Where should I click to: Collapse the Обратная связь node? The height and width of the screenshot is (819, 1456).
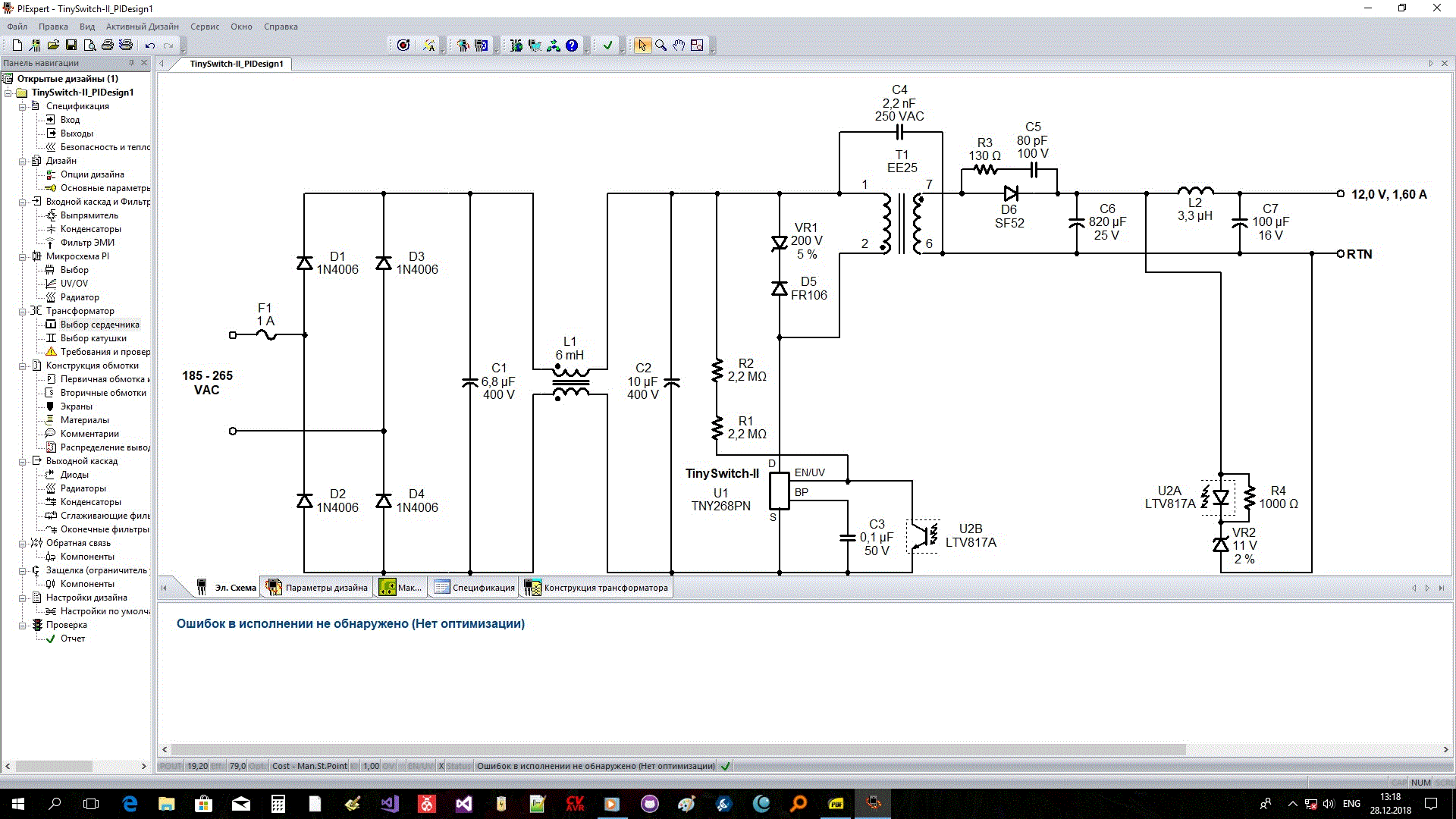23,543
